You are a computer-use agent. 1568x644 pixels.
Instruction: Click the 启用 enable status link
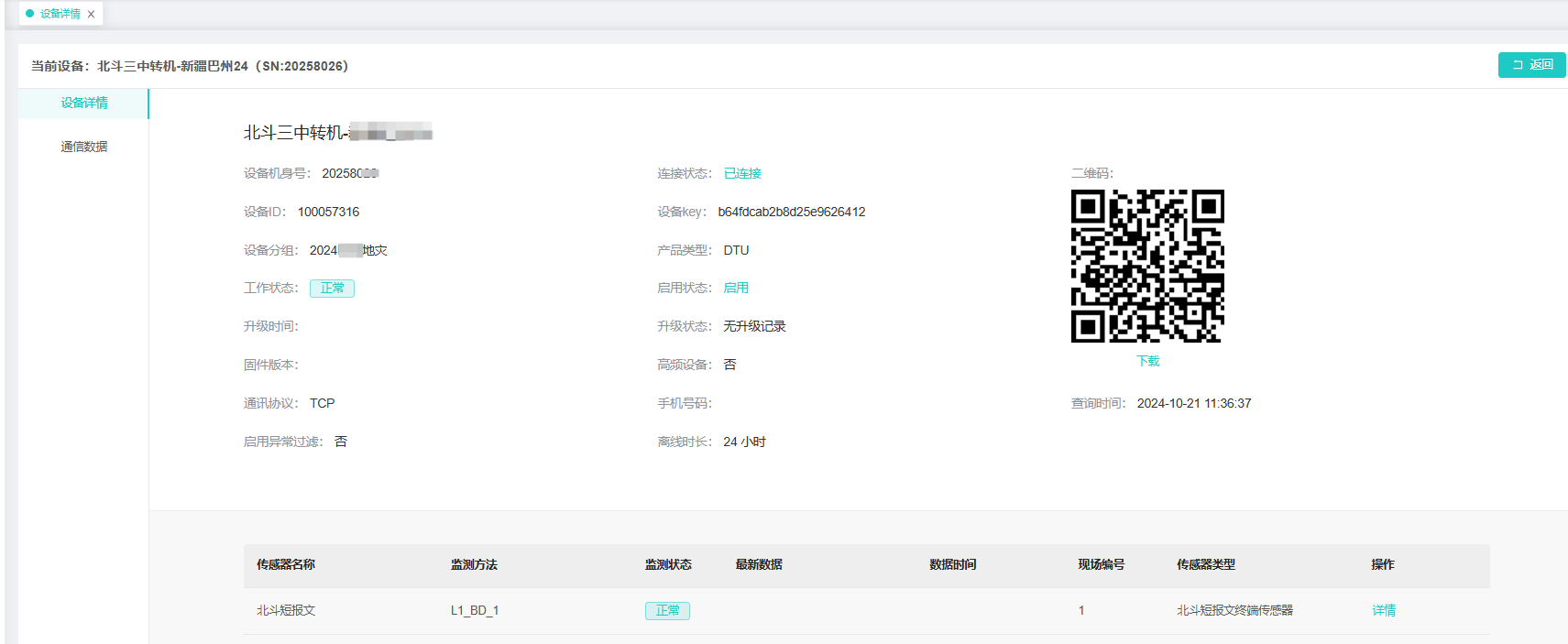(x=736, y=288)
